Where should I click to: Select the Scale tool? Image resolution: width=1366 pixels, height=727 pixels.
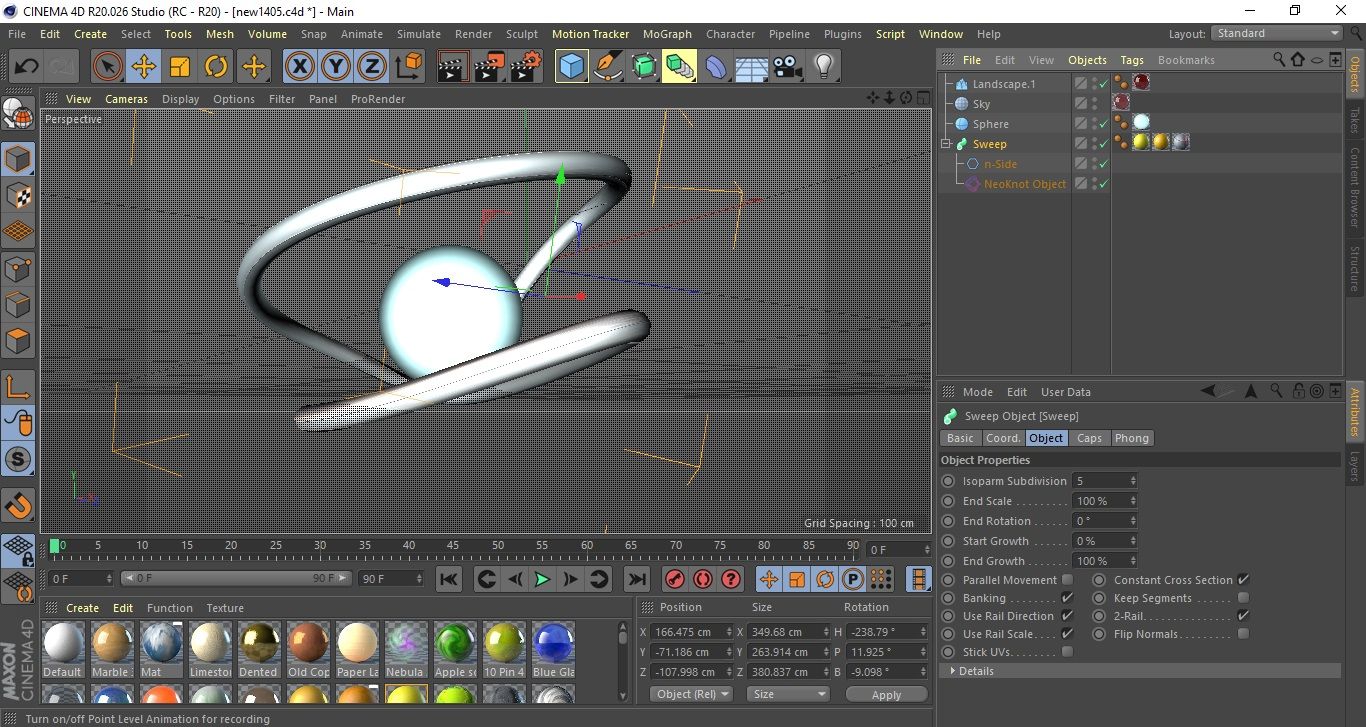pyautogui.click(x=180, y=67)
